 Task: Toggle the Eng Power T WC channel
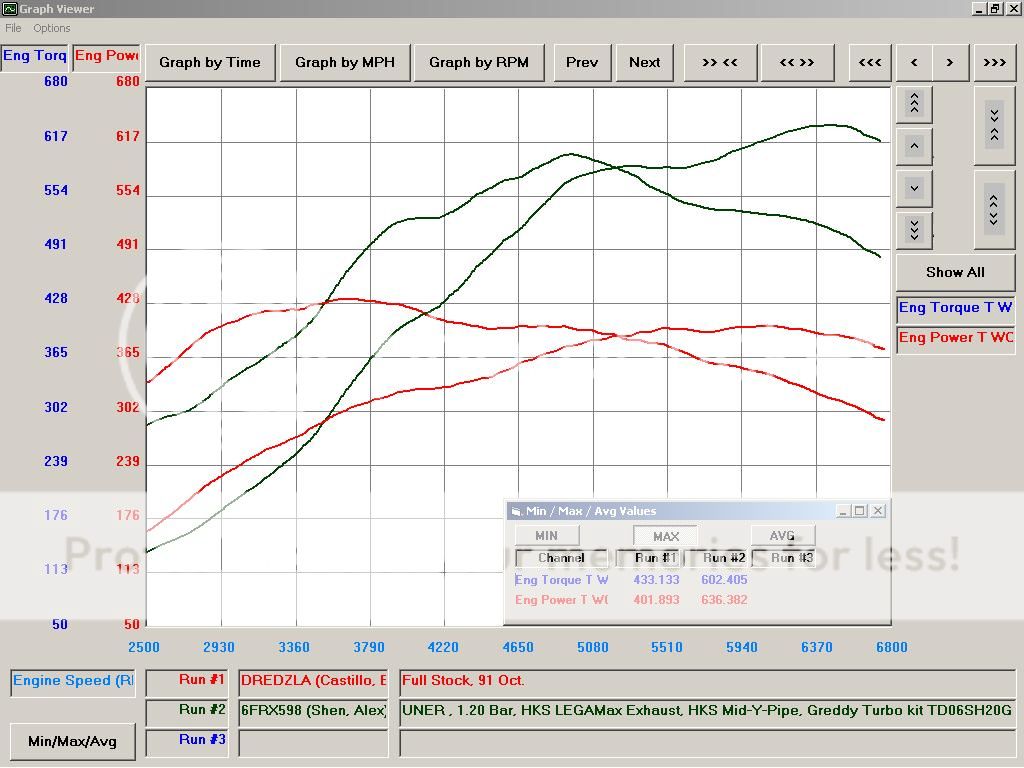(955, 337)
